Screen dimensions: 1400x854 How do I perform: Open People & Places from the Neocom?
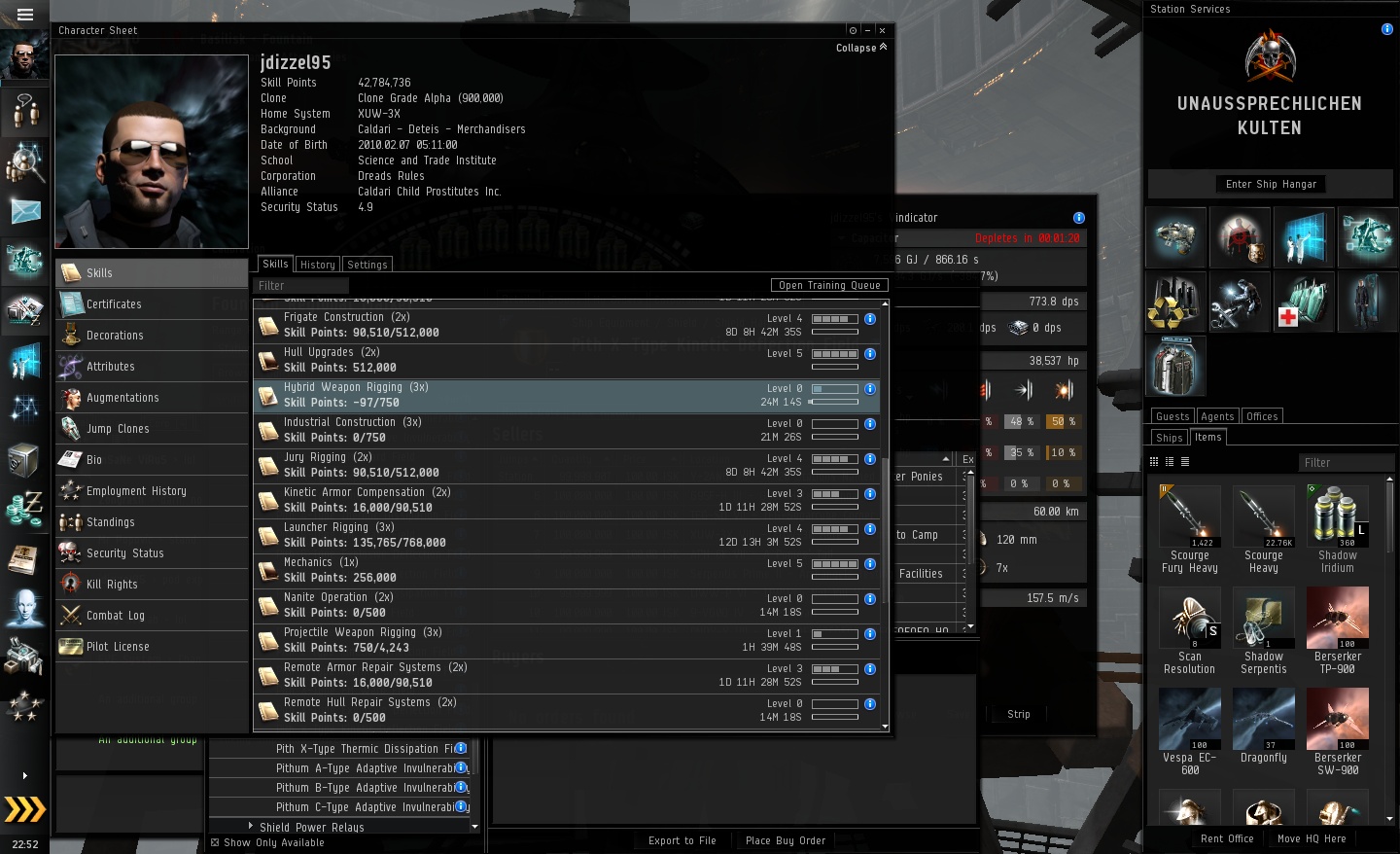tap(25, 111)
